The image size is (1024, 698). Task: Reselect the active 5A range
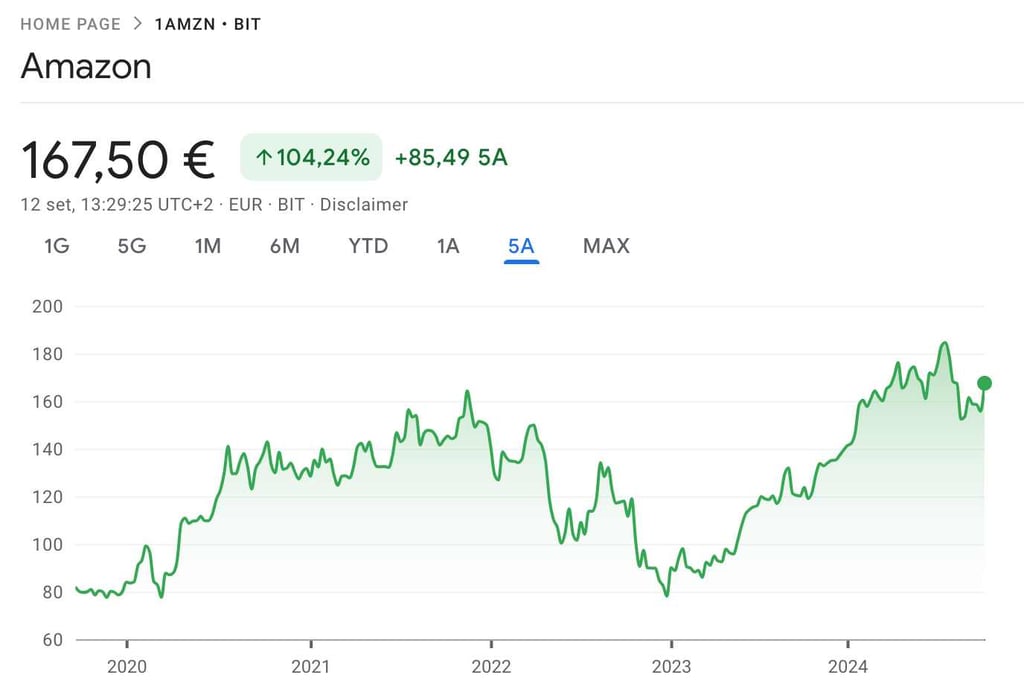pos(520,246)
